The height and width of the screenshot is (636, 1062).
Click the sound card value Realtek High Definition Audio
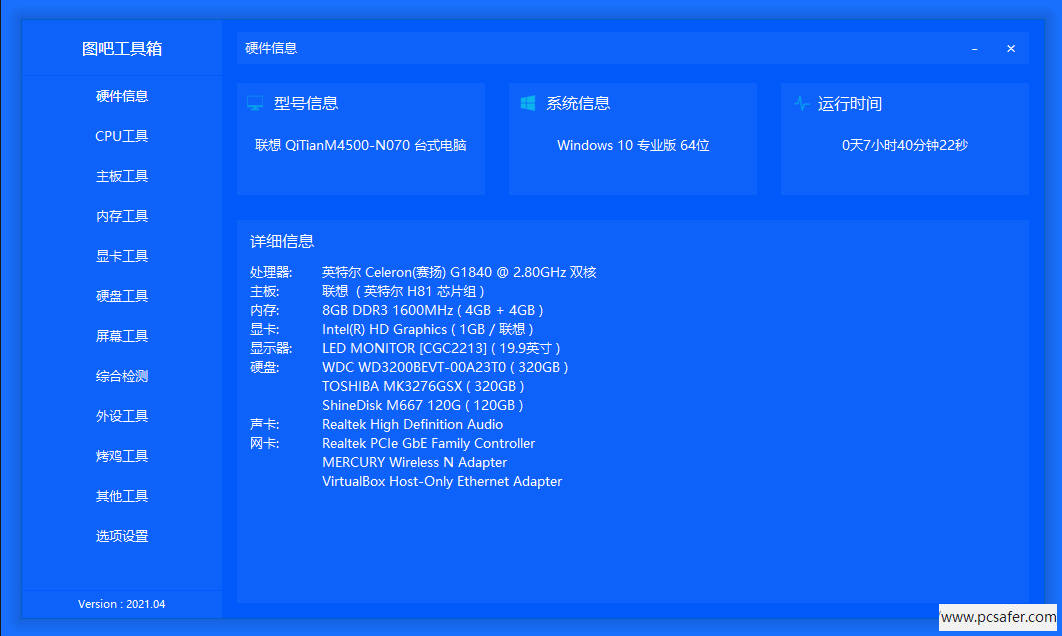[x=412, y=424]
